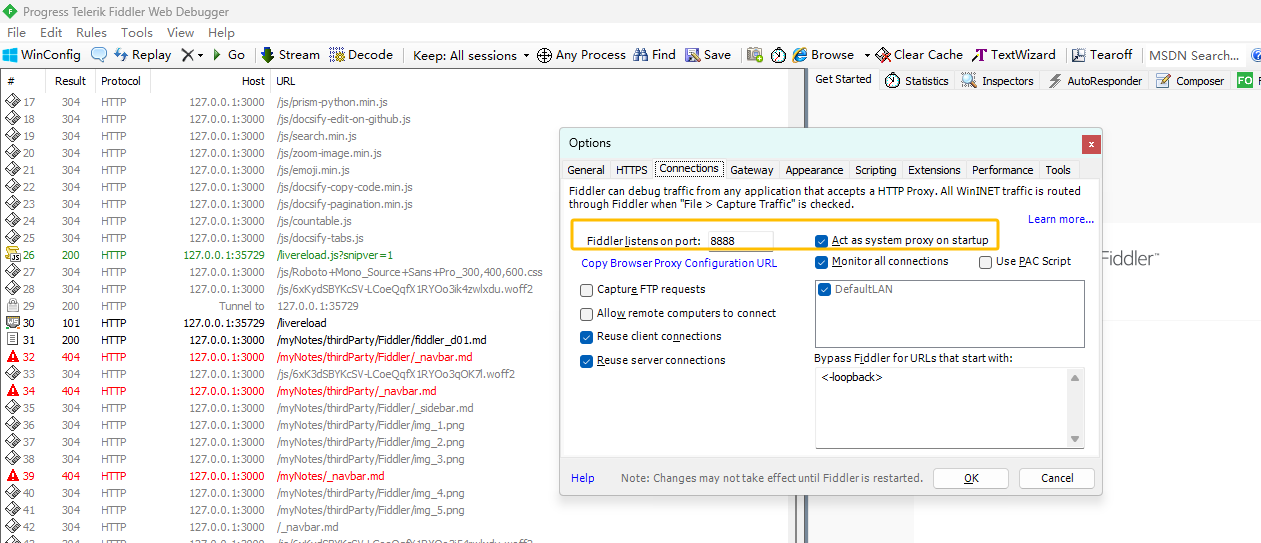1261x543 pixels.
Task: Switch to the Get Started tab
Action: coord(843,79)
